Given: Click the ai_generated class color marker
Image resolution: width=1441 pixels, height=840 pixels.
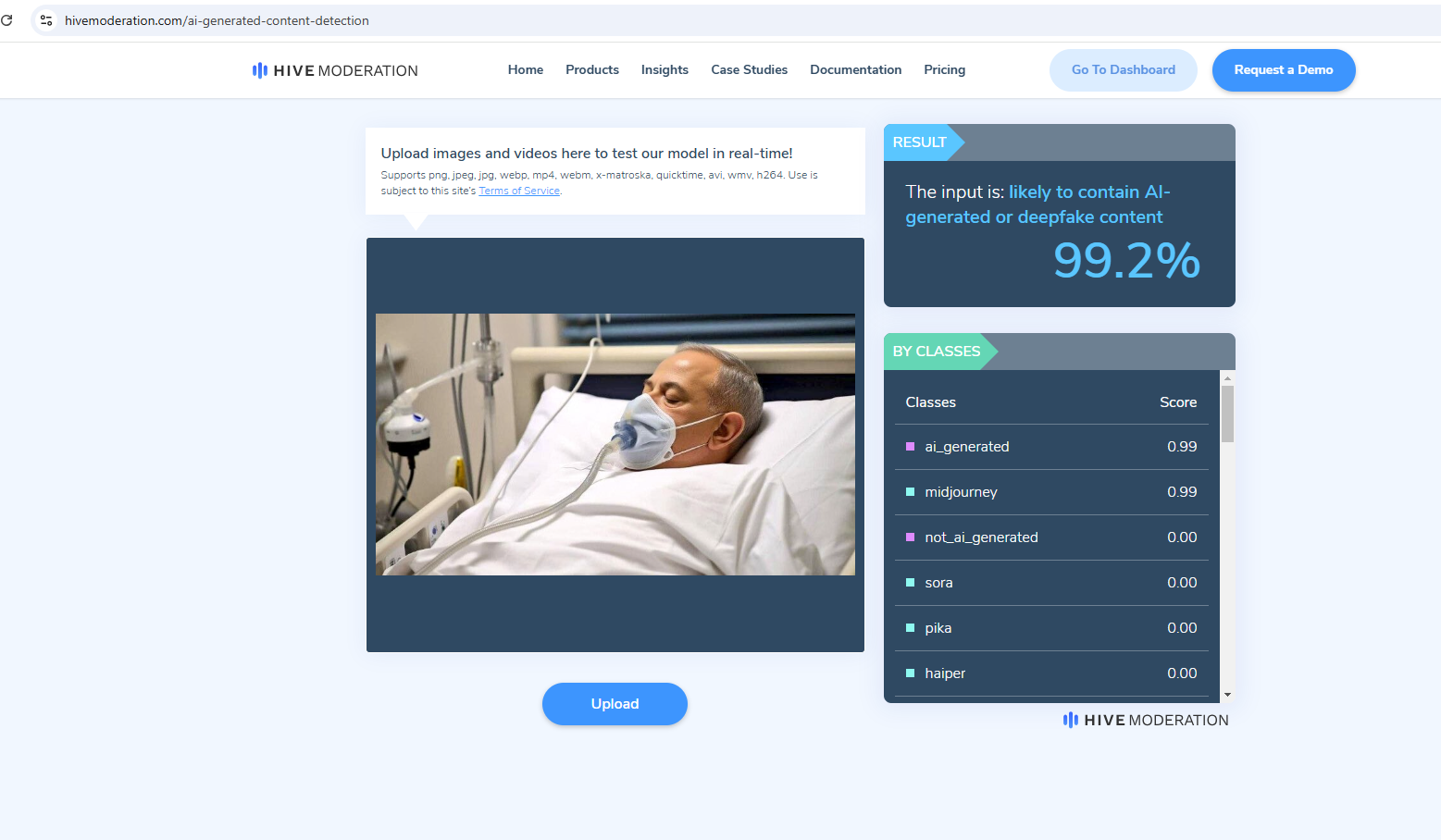Looking at the screenshot, I should click(x=910, y=447).
